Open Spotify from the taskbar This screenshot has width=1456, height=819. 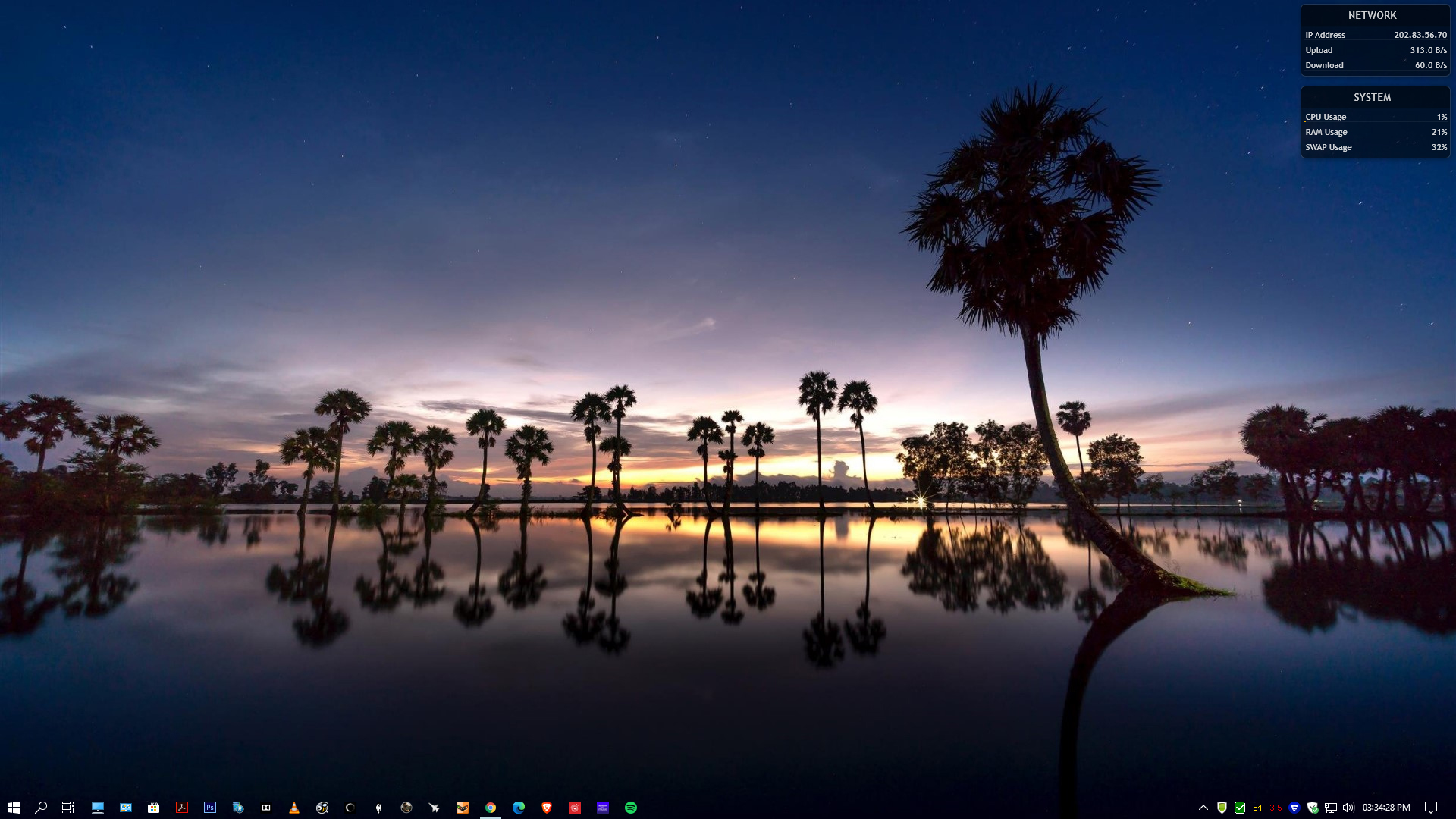(631, 808)
